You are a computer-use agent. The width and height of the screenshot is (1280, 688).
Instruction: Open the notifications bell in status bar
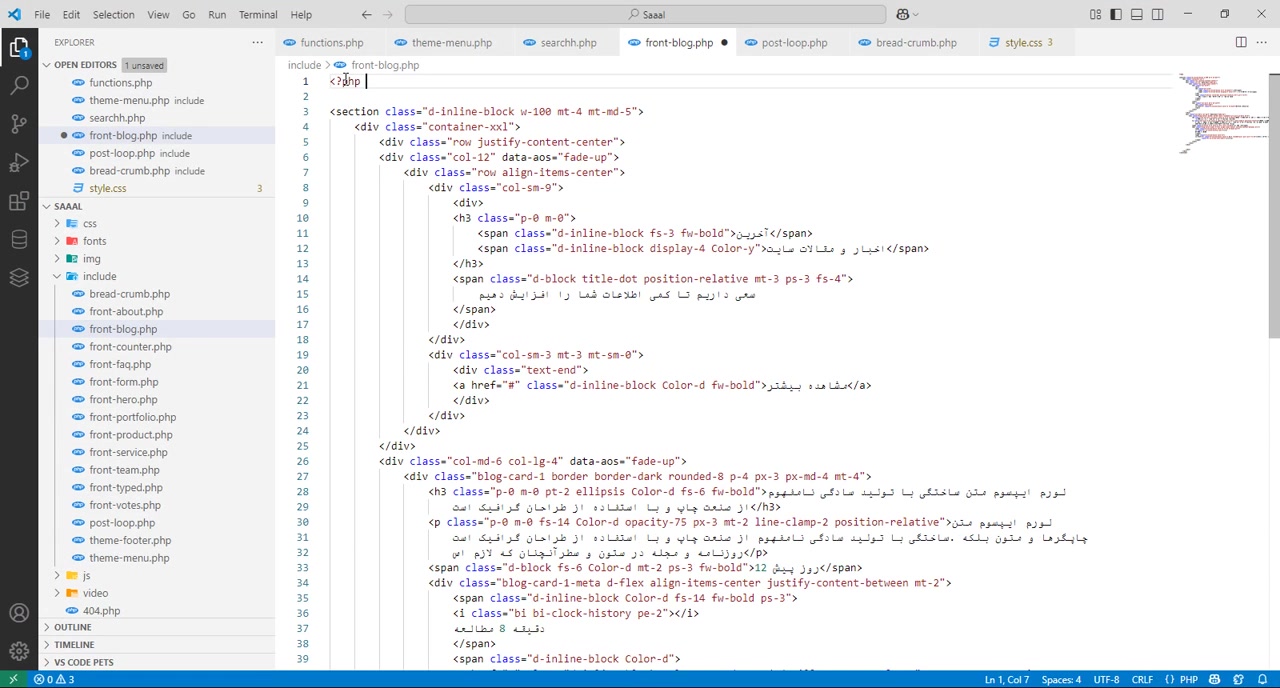[1262, 680]
